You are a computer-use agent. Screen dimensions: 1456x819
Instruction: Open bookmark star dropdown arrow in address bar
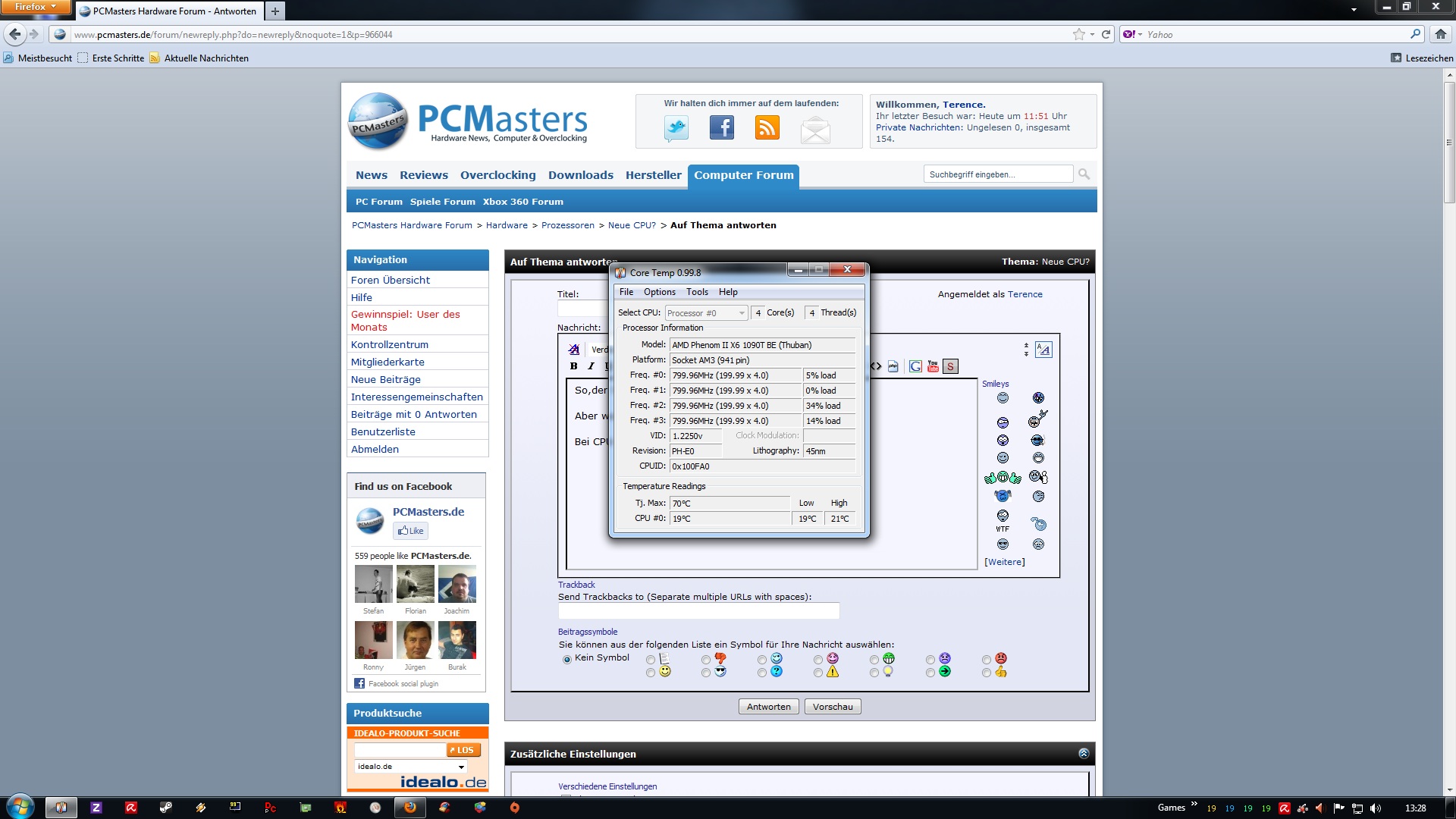coord(1092,34)
